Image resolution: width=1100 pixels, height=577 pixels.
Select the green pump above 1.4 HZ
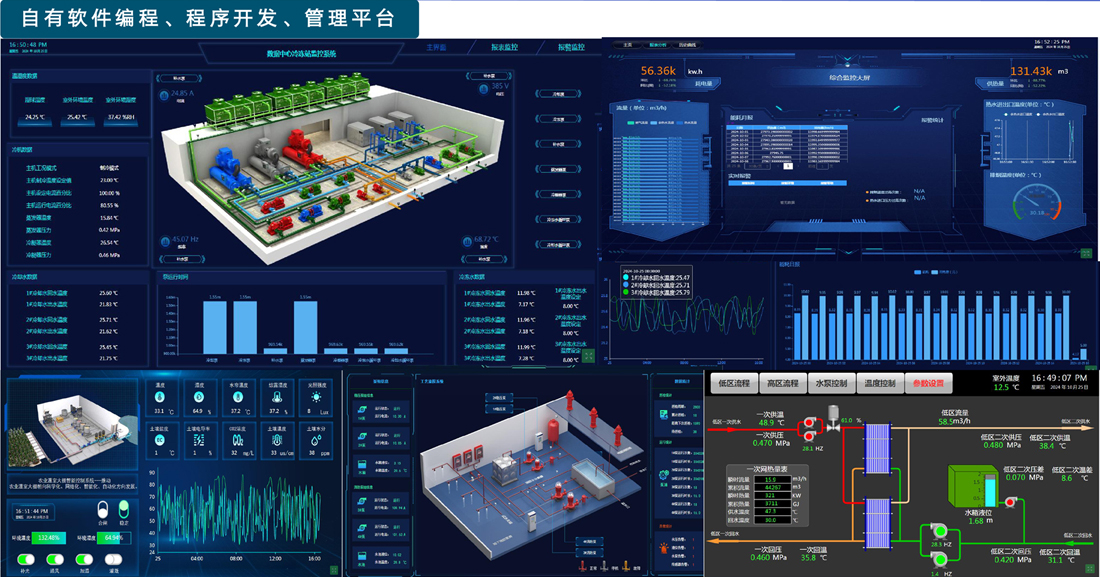(937, 559)
